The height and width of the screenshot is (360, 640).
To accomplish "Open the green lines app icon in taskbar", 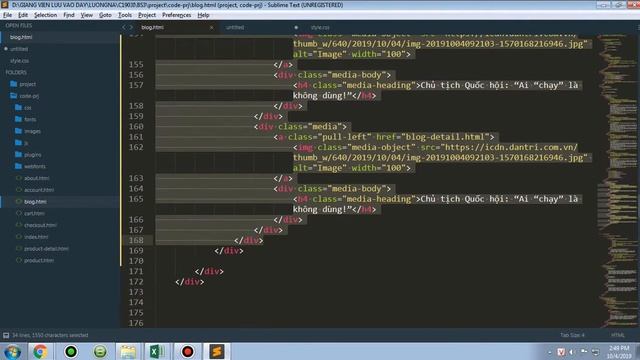I will (x=100, y=351).
